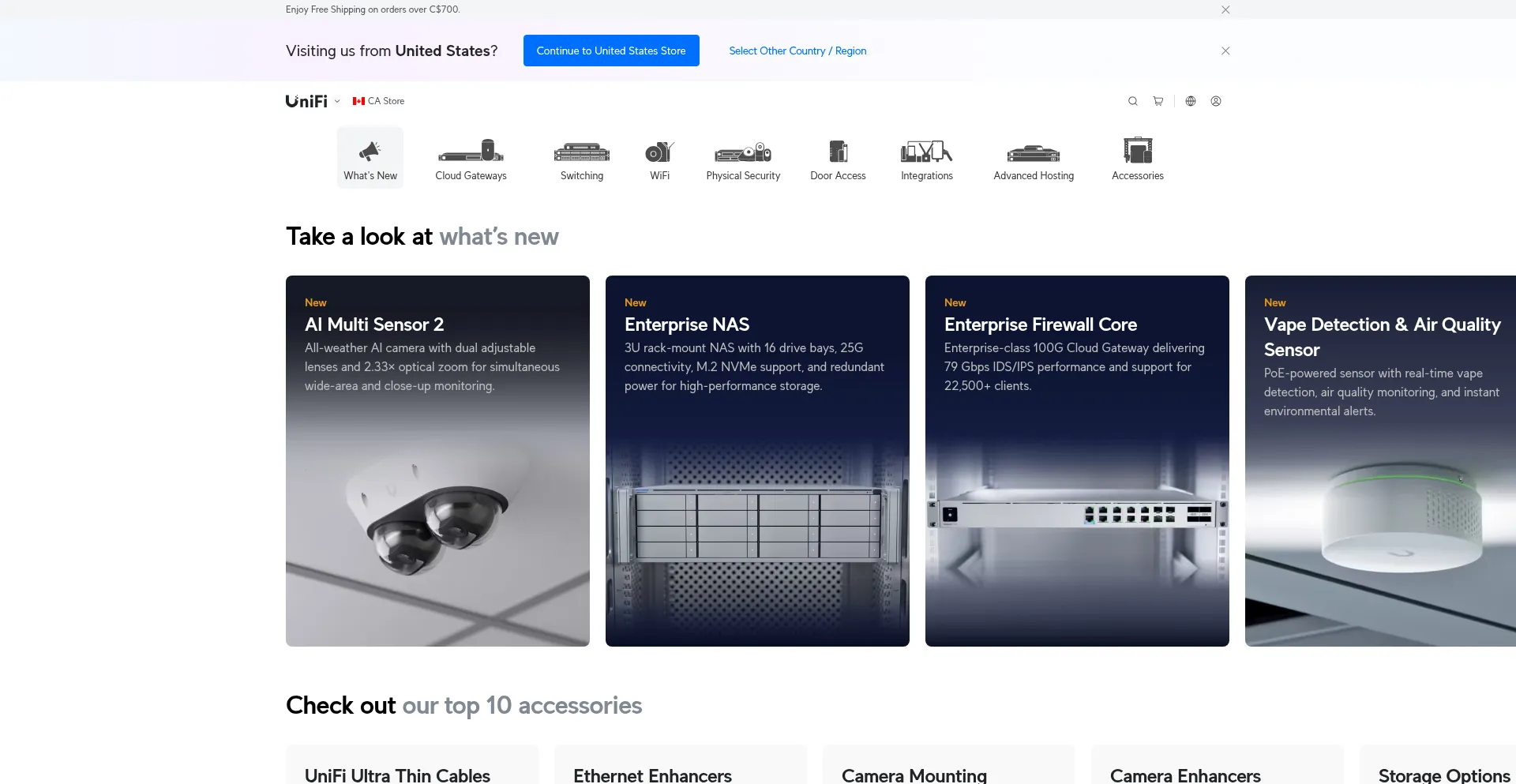This screenshot has width=1516, height=784.
Task: Click the Door Access menu label
Action: [839, 176]
